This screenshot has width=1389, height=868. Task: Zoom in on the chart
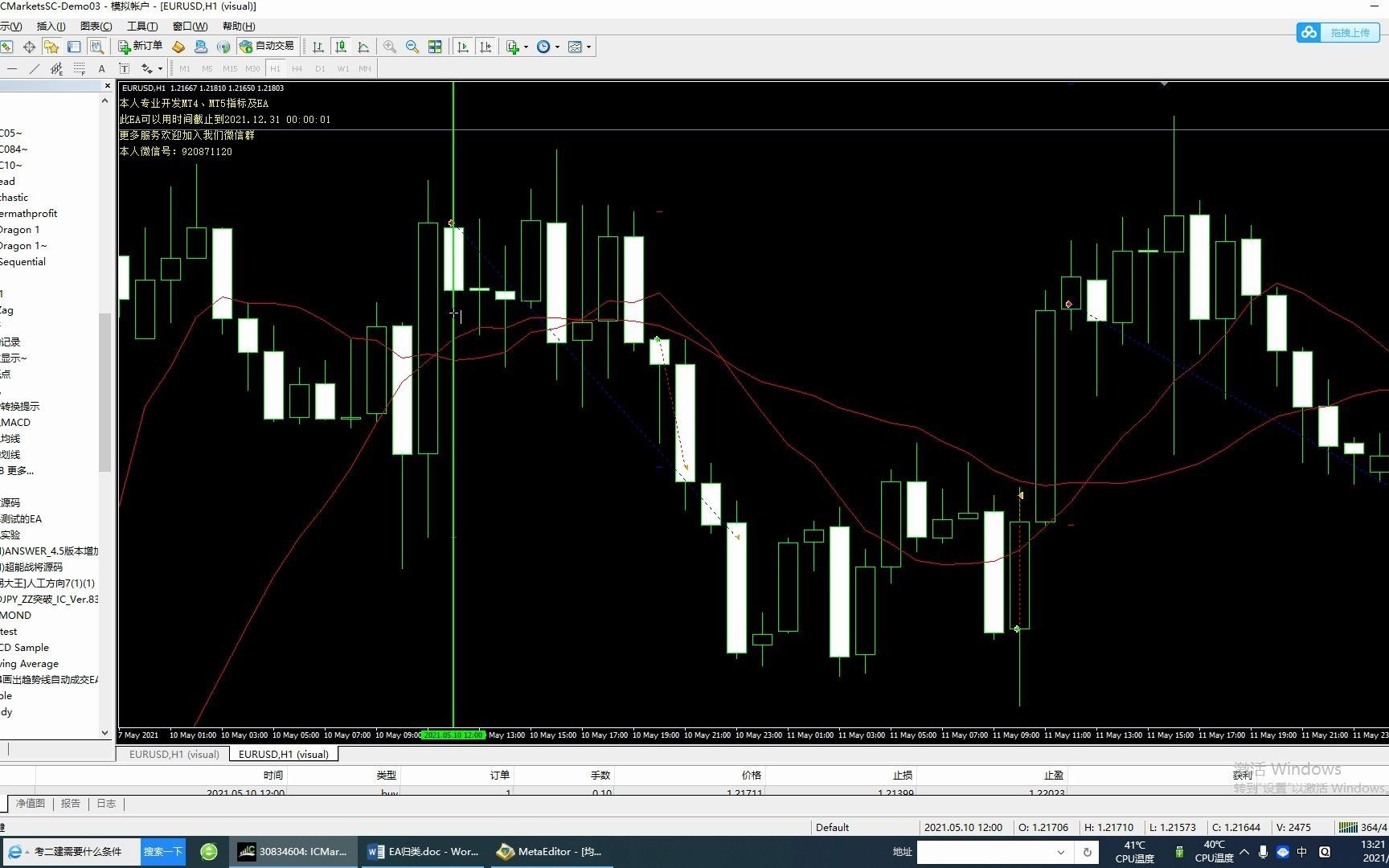390,47
